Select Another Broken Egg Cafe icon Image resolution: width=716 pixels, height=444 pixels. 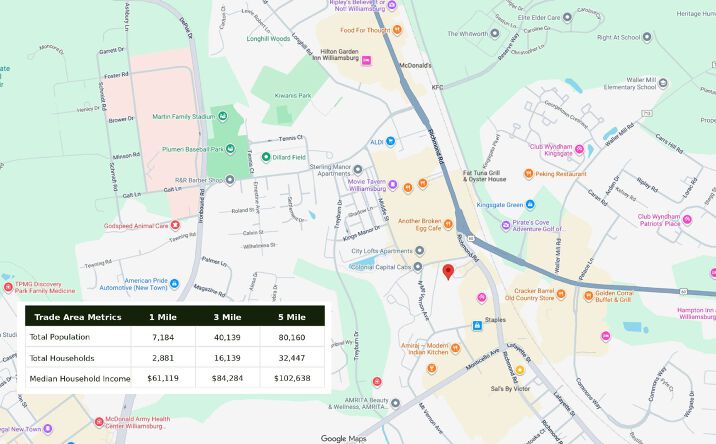click(x=448, y=224)
